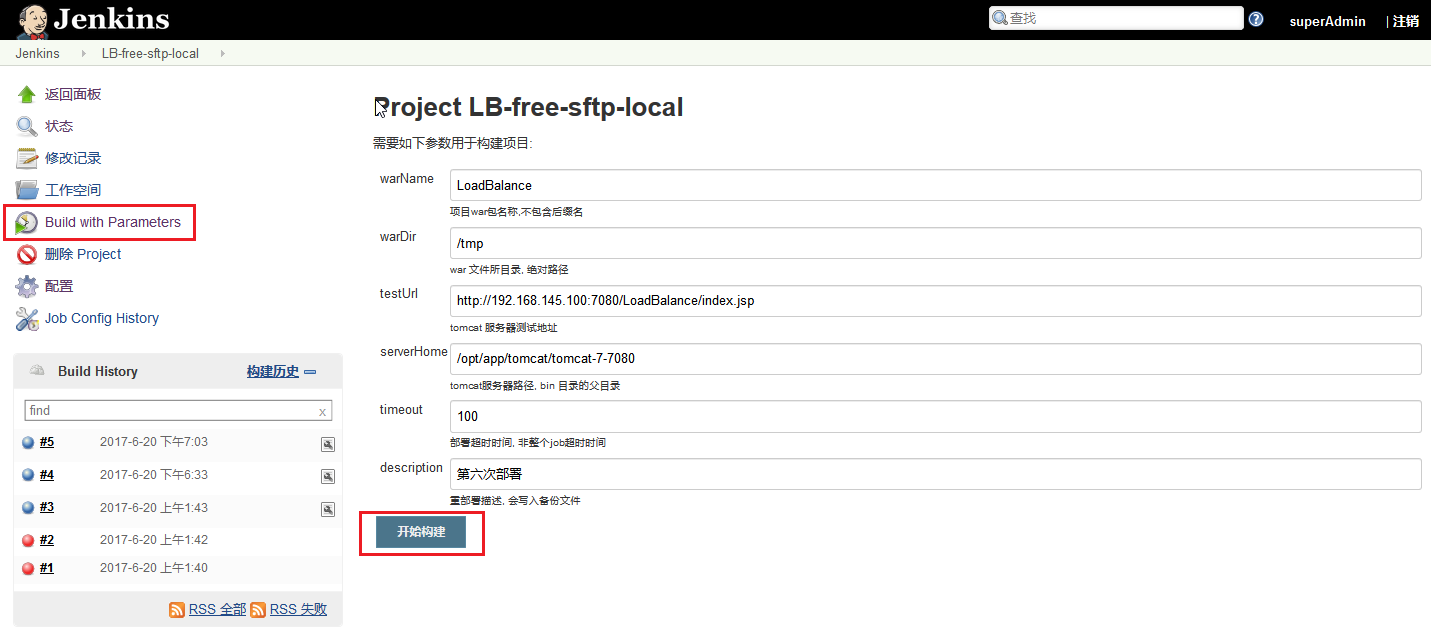The image size is (1431, 632).
Task: Select Build with Parameters in sidebar
Action: coord(112,222)
